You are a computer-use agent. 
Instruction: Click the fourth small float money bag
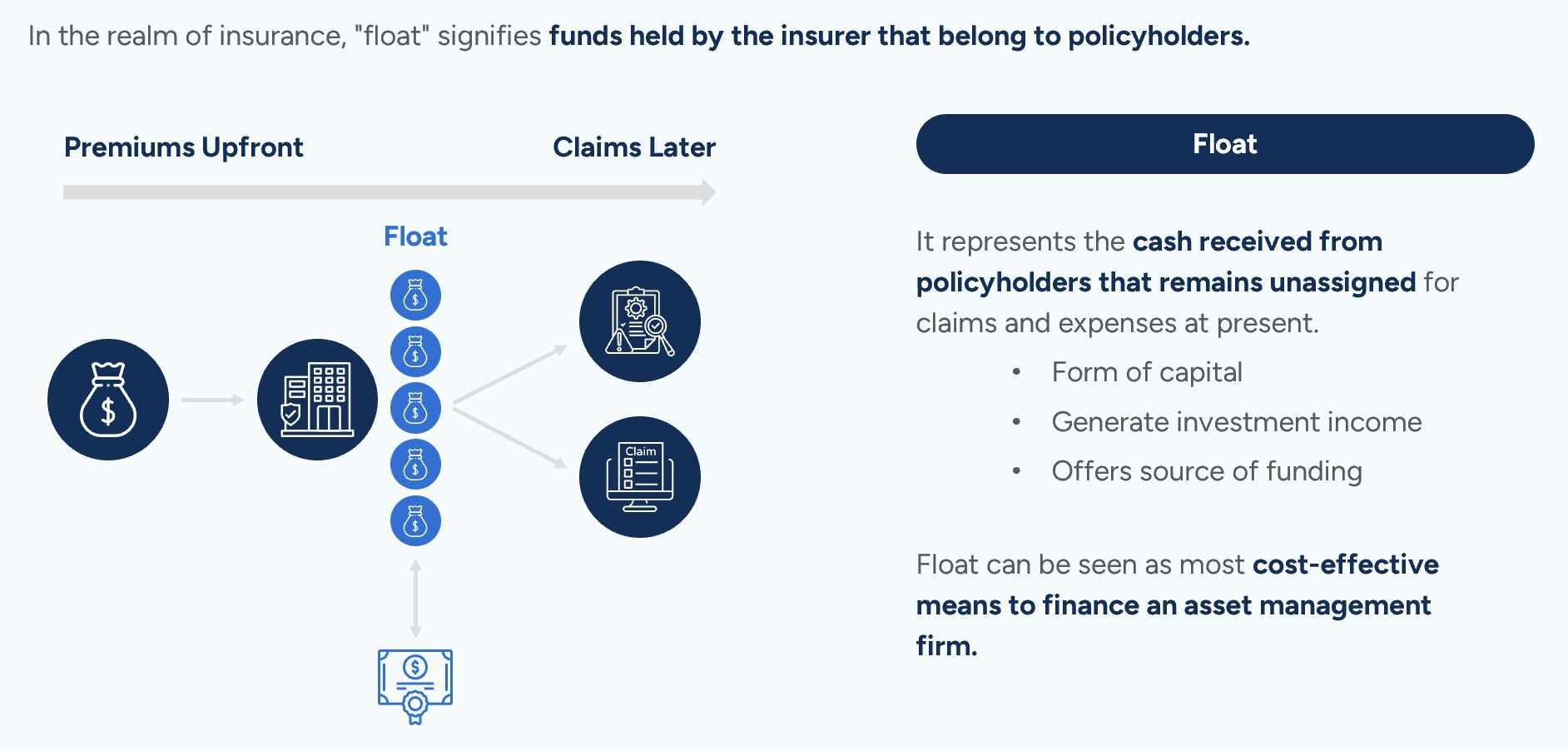tap(415, 465)
